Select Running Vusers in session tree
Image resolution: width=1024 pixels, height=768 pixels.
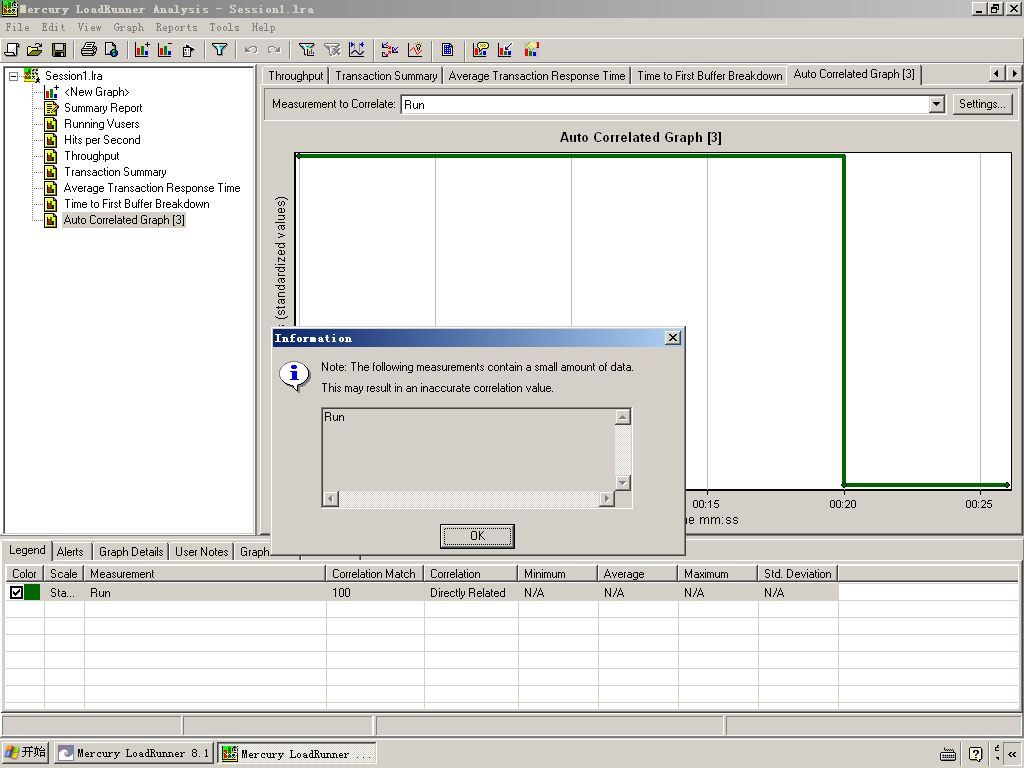point(101,124)
